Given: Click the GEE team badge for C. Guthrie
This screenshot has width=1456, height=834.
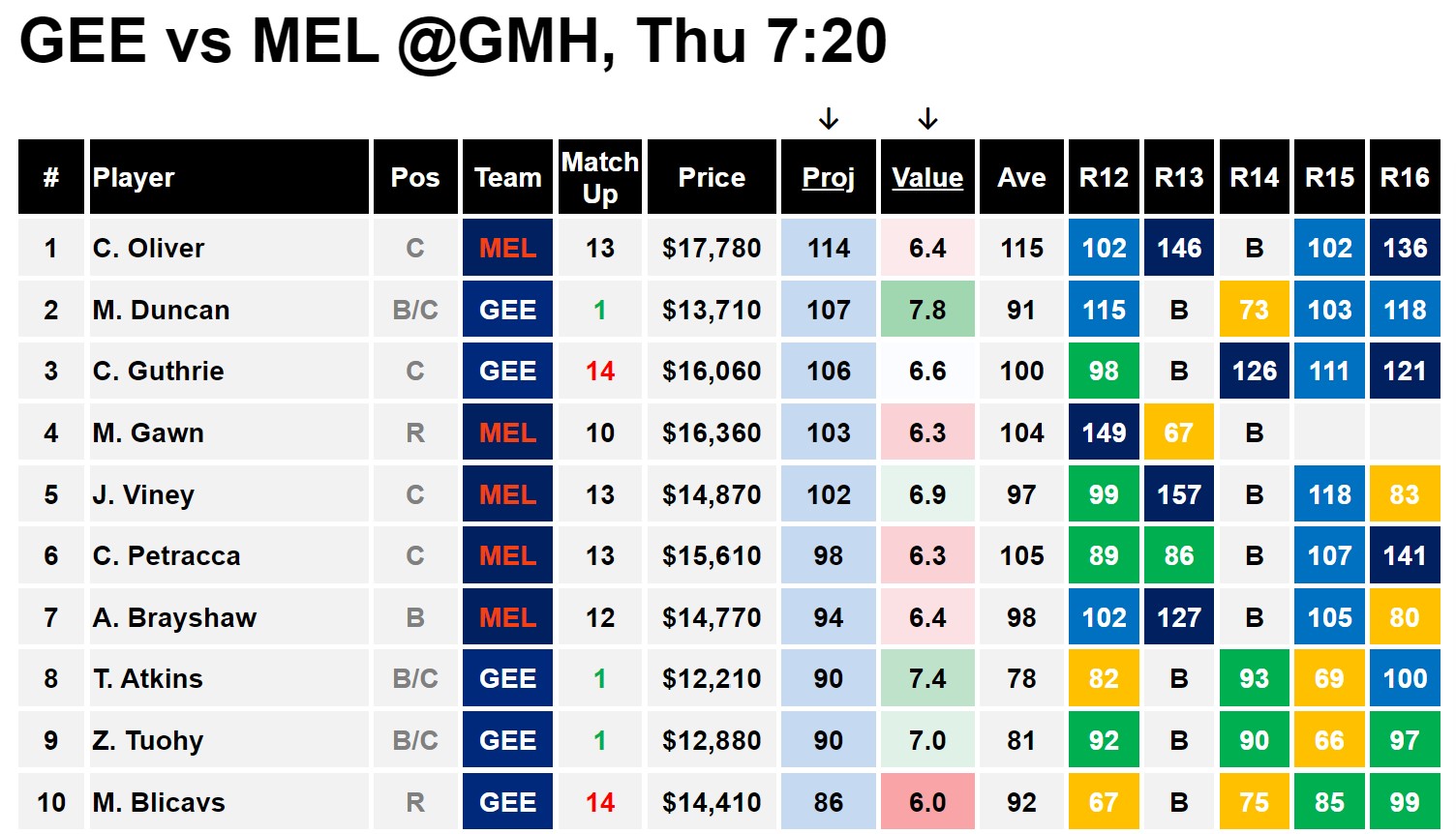Looking at the screenshot, I should [x=508, y=371].
